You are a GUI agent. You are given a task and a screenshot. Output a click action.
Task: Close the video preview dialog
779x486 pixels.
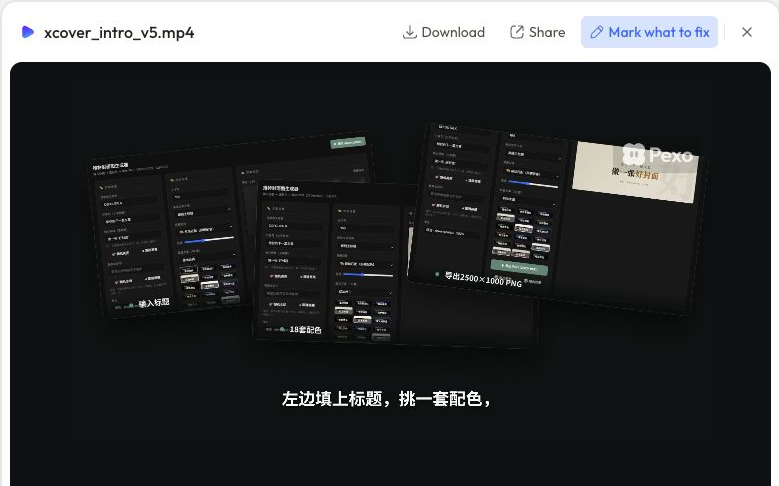[x=747, y=32]
